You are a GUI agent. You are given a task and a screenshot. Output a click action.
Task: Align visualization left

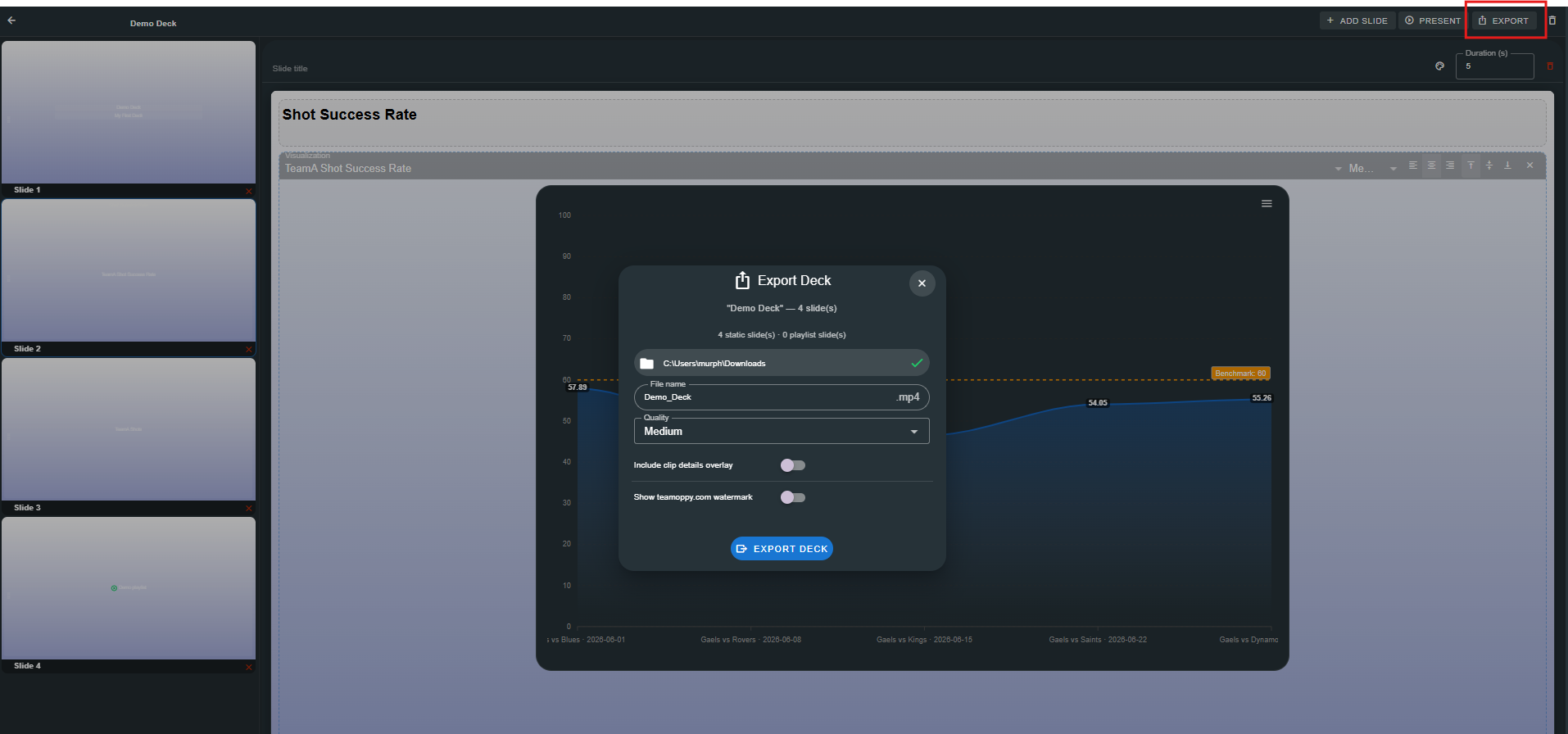click(1413, 165)
